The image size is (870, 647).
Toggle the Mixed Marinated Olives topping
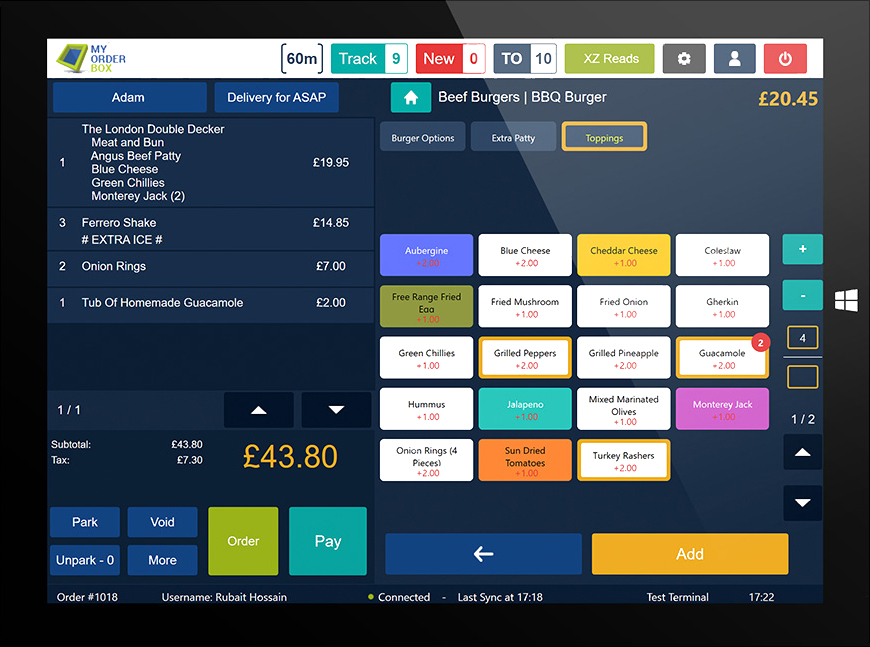624,409
